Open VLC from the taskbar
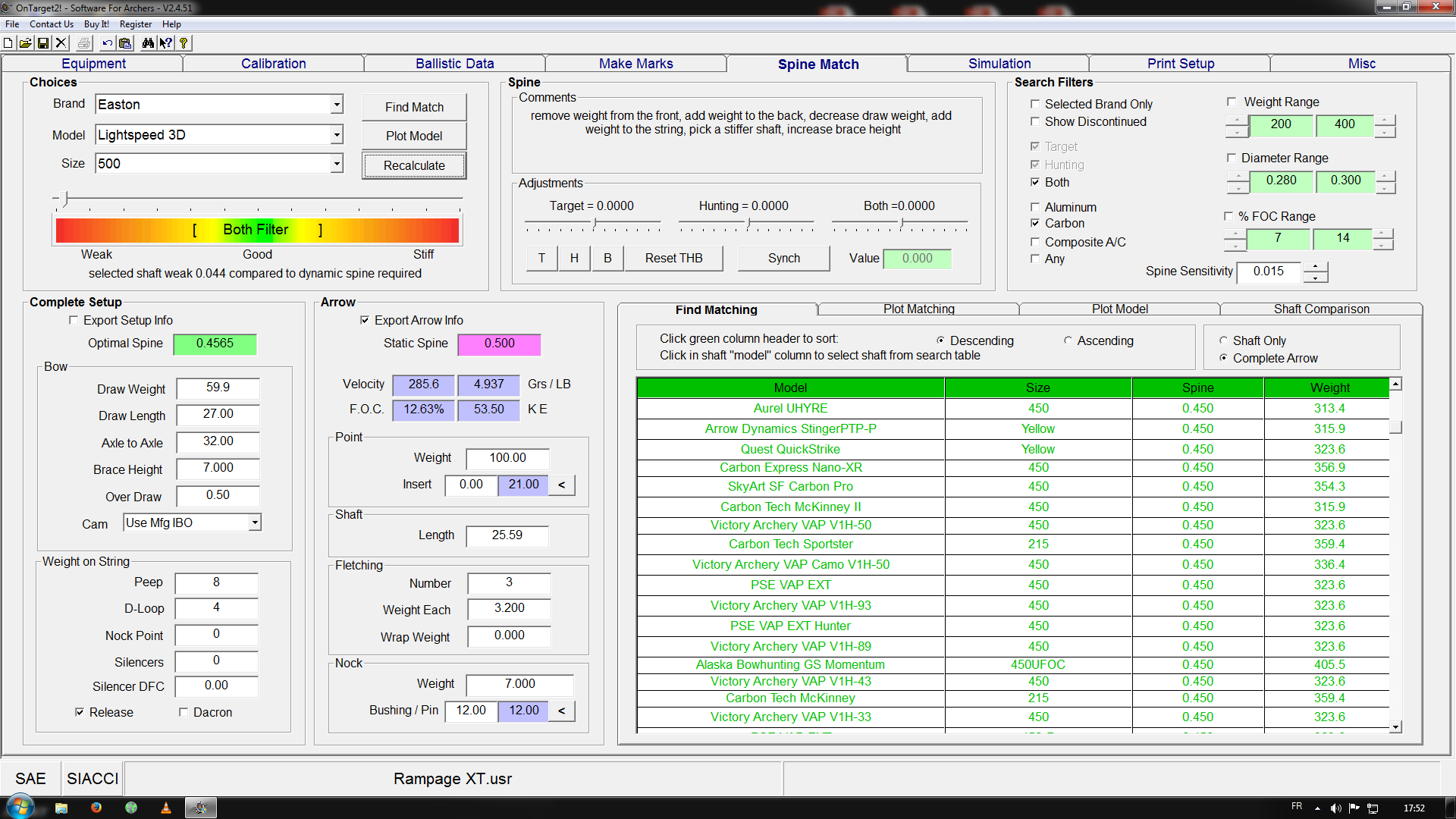1456x819 pixels. click(x=166, y=808)
